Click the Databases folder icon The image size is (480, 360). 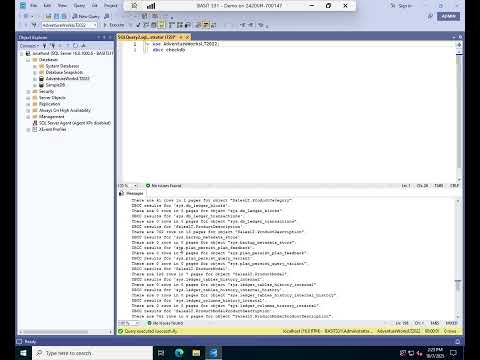pyautogui.click(x=35, y=60)
